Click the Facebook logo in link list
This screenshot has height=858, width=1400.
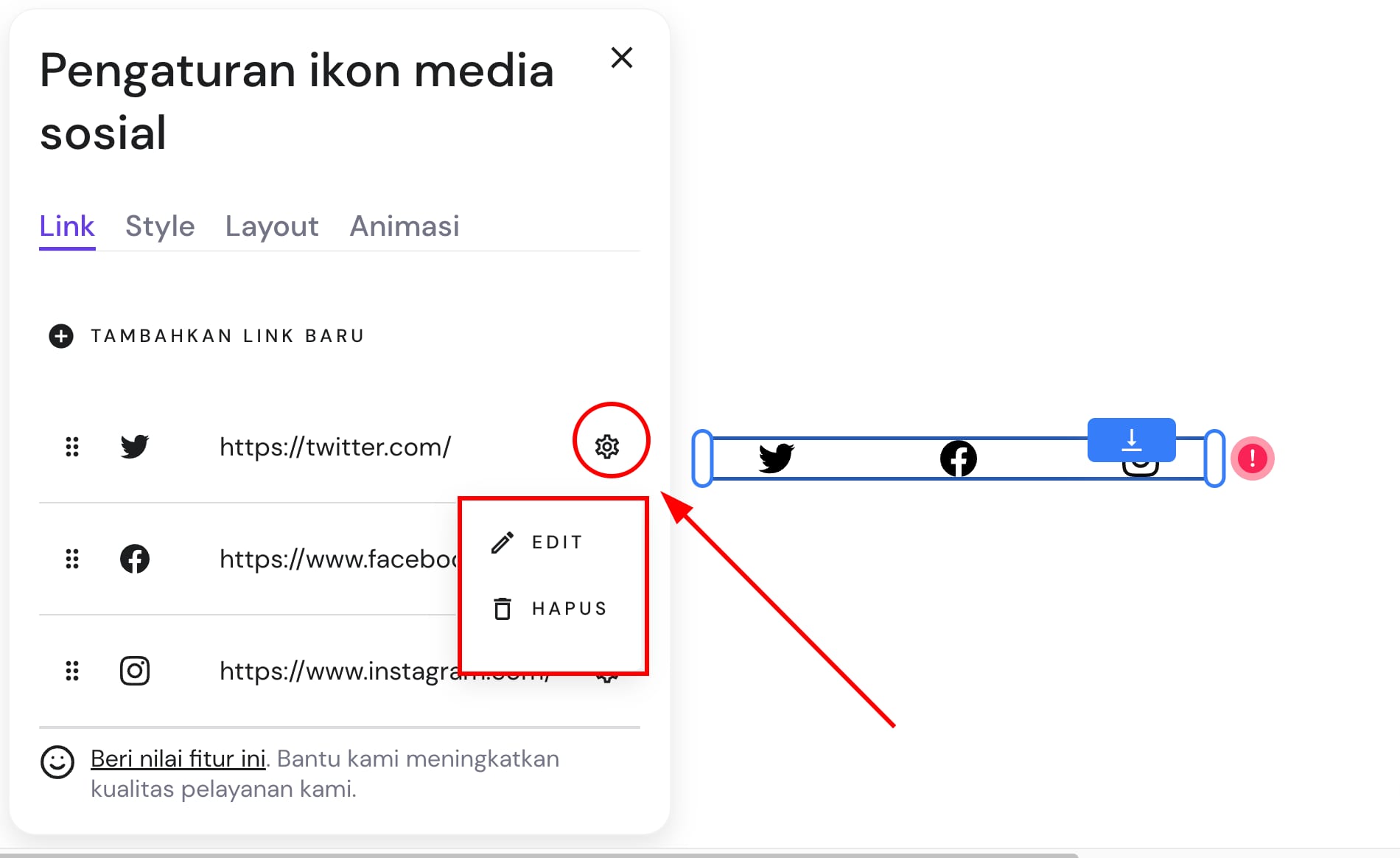(135, 559)
